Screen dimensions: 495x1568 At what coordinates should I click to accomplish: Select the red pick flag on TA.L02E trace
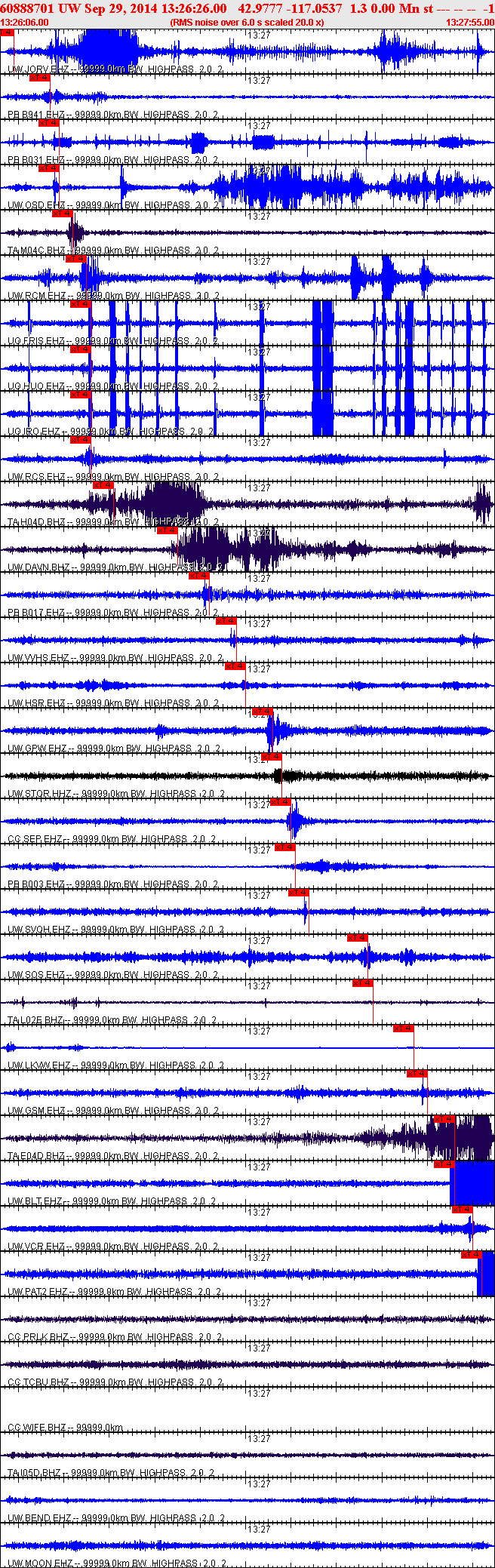(x=363, y=983)
